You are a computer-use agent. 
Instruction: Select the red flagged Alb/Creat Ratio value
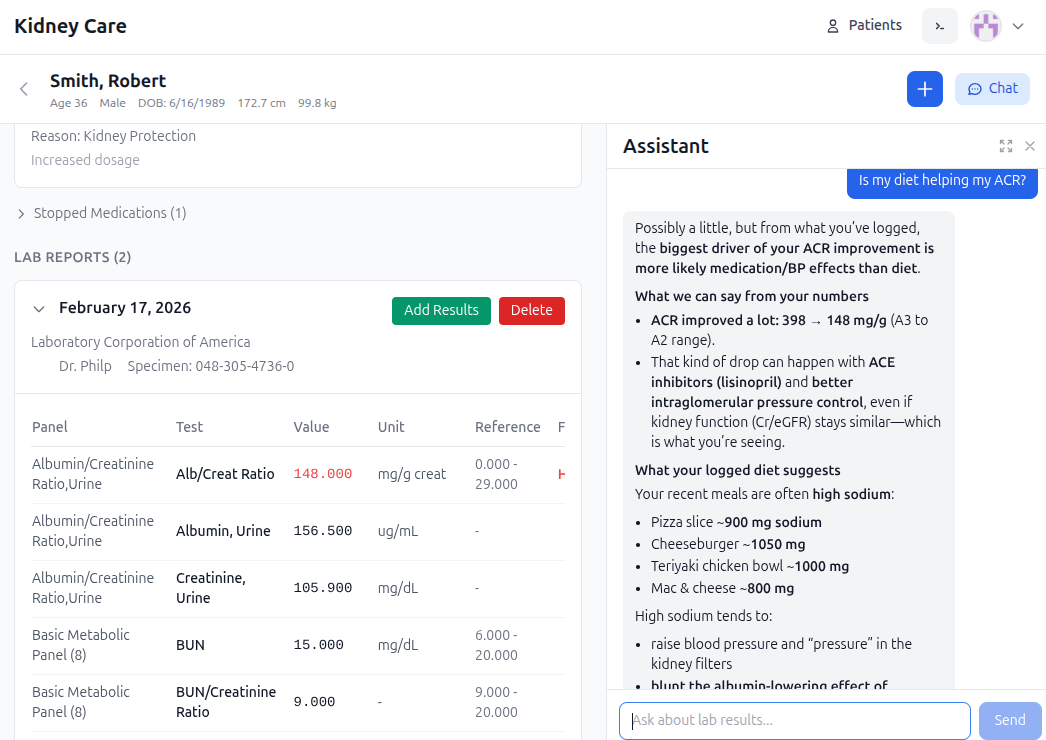click(x=321, y=473)
